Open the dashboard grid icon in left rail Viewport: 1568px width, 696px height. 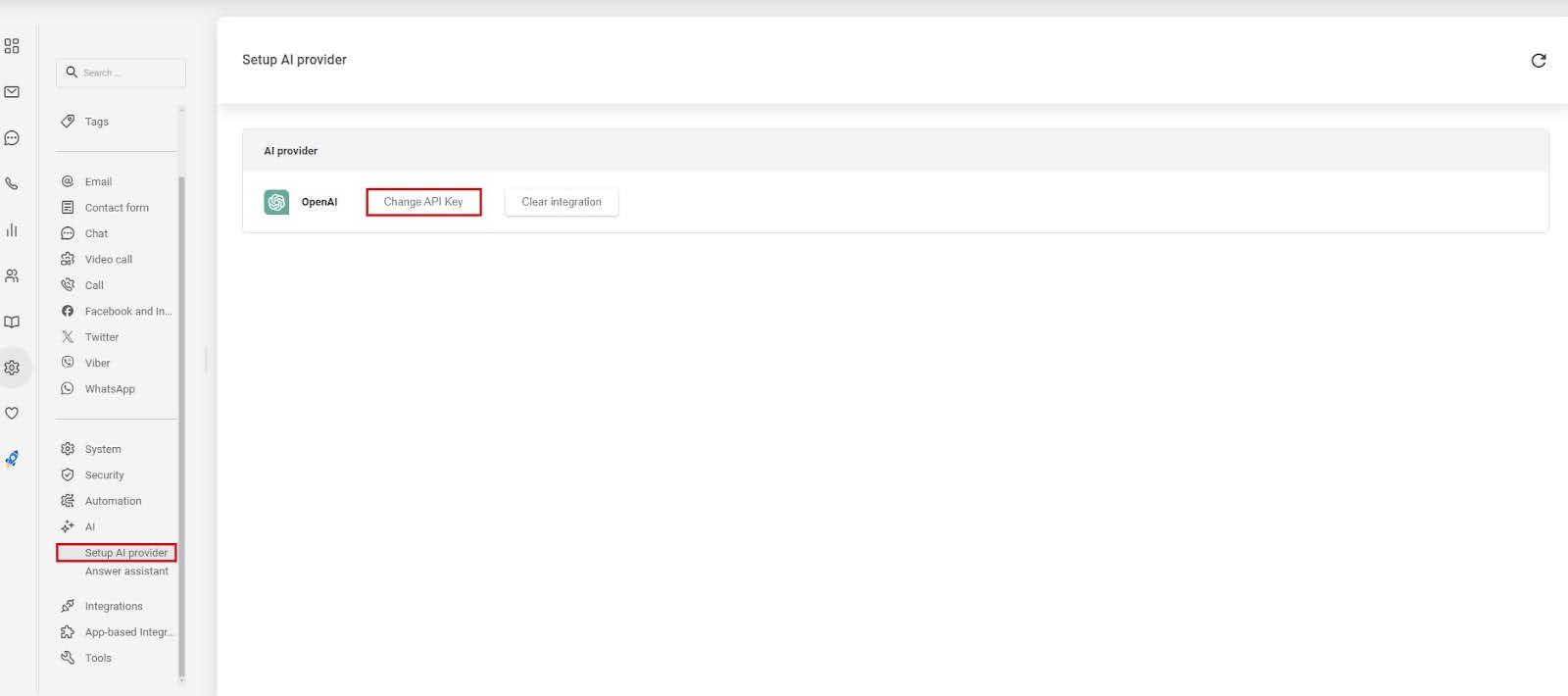click(x=12, y=46)
